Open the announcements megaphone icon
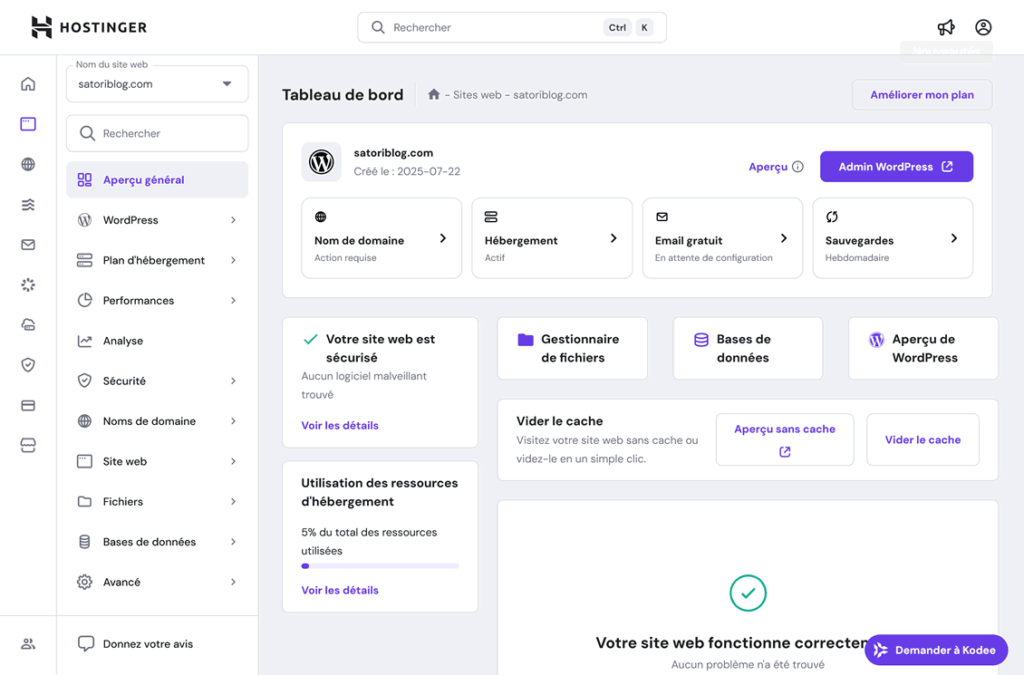The width and height of the screenshot is (1024, 675). click(x=946, y=27)
